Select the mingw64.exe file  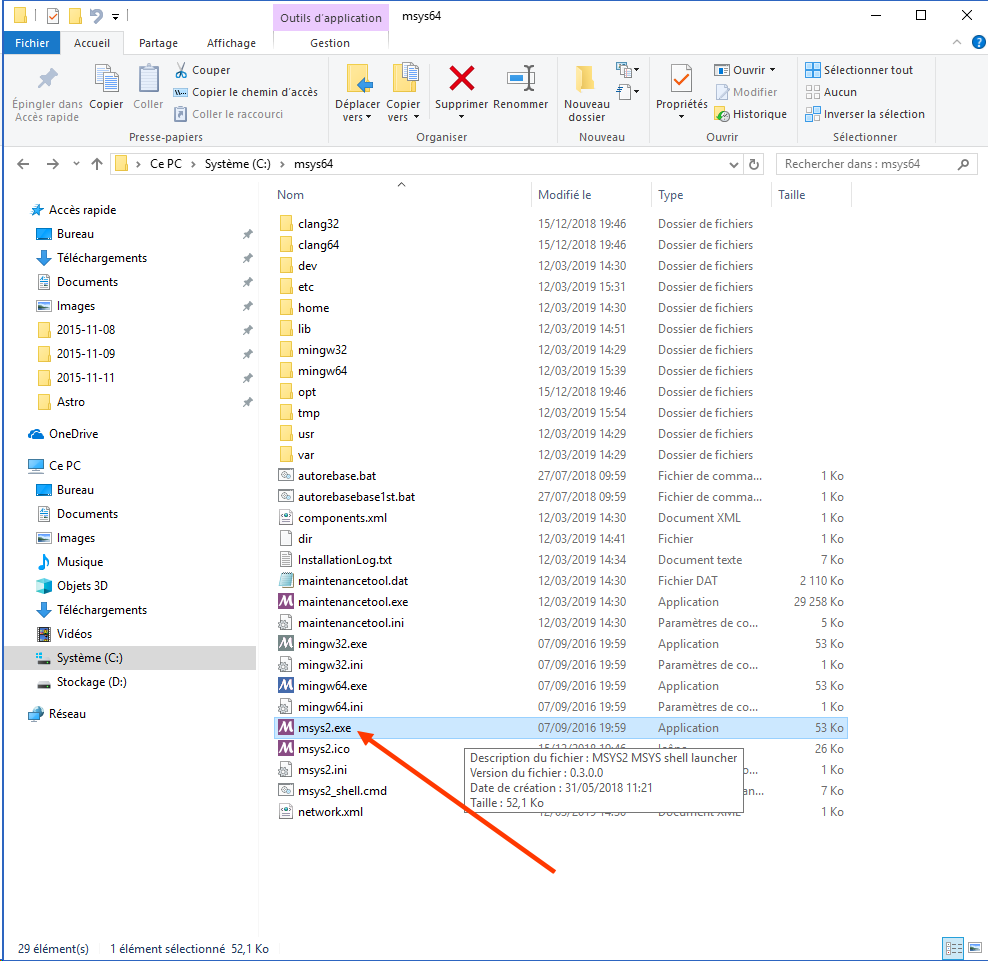(332, 686)
